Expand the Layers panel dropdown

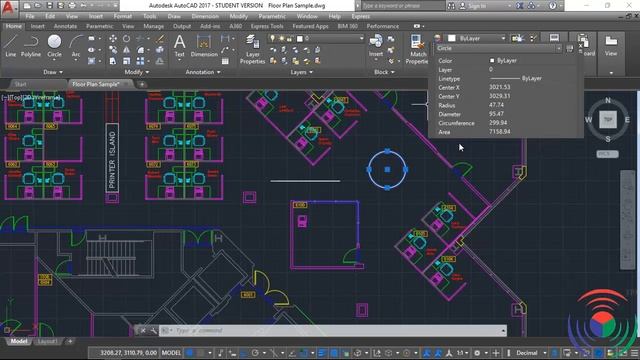302,72
